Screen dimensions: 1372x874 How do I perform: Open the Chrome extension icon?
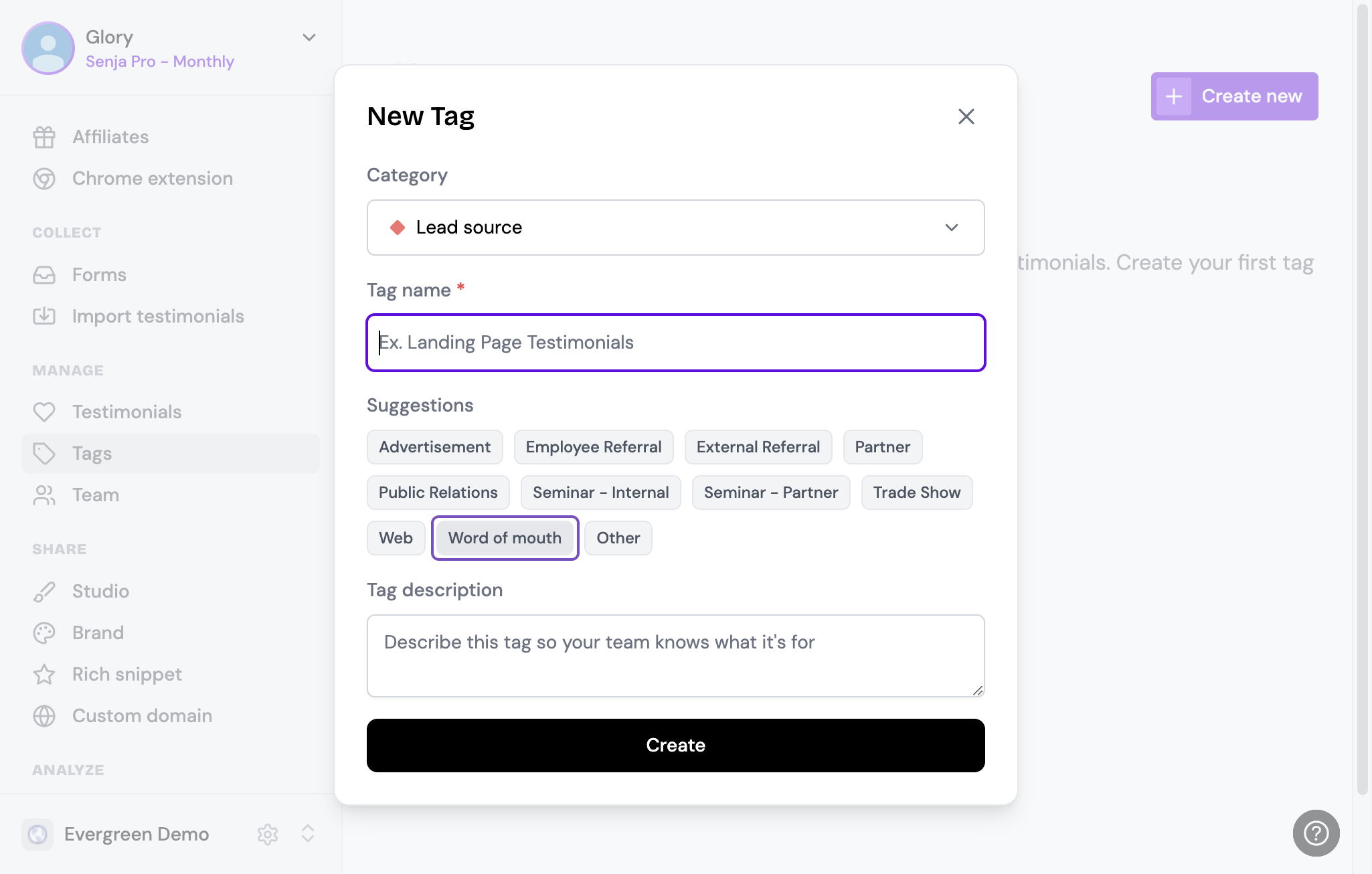point(44,179)
